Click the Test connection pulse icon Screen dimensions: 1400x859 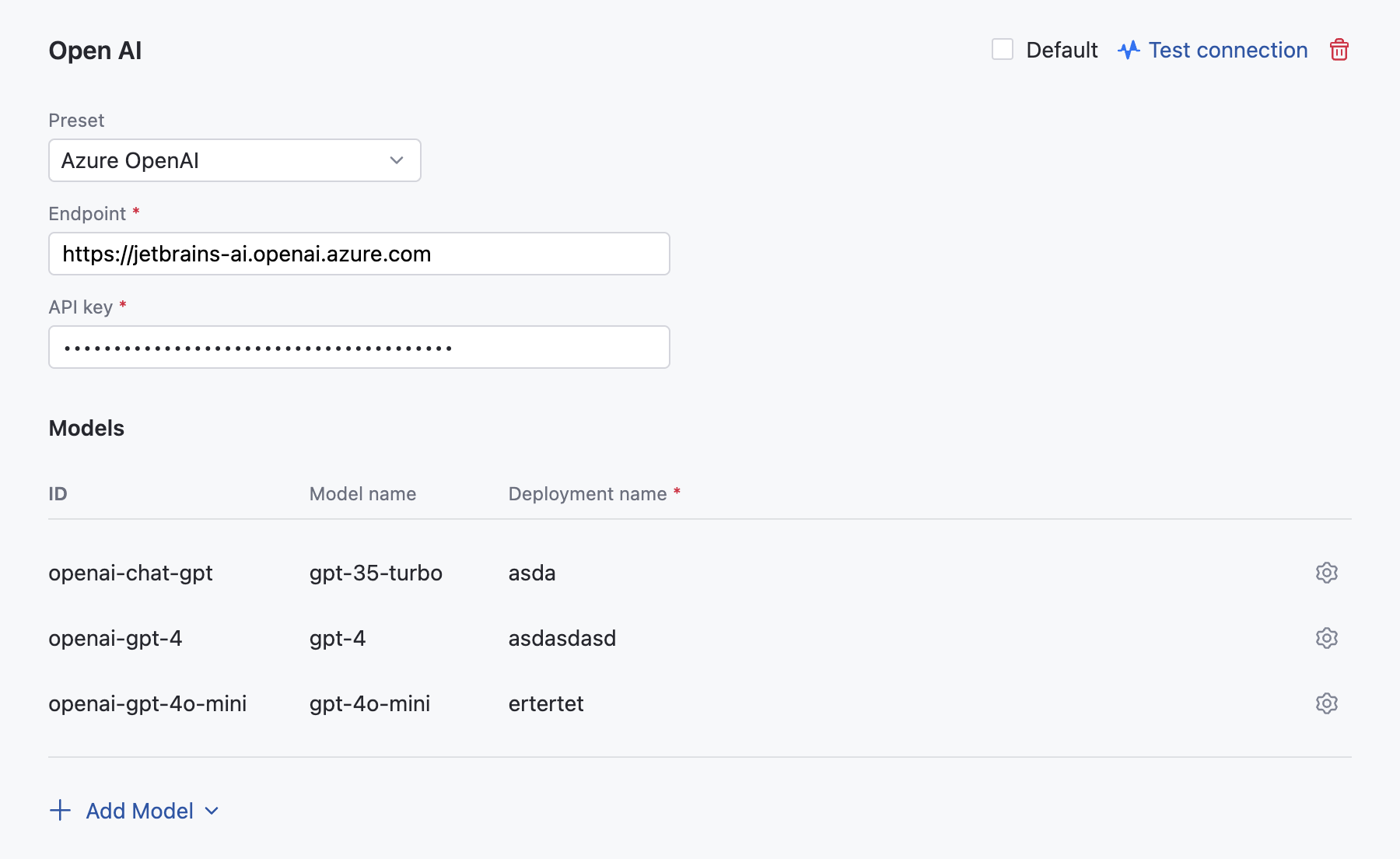click(1129, 50)
